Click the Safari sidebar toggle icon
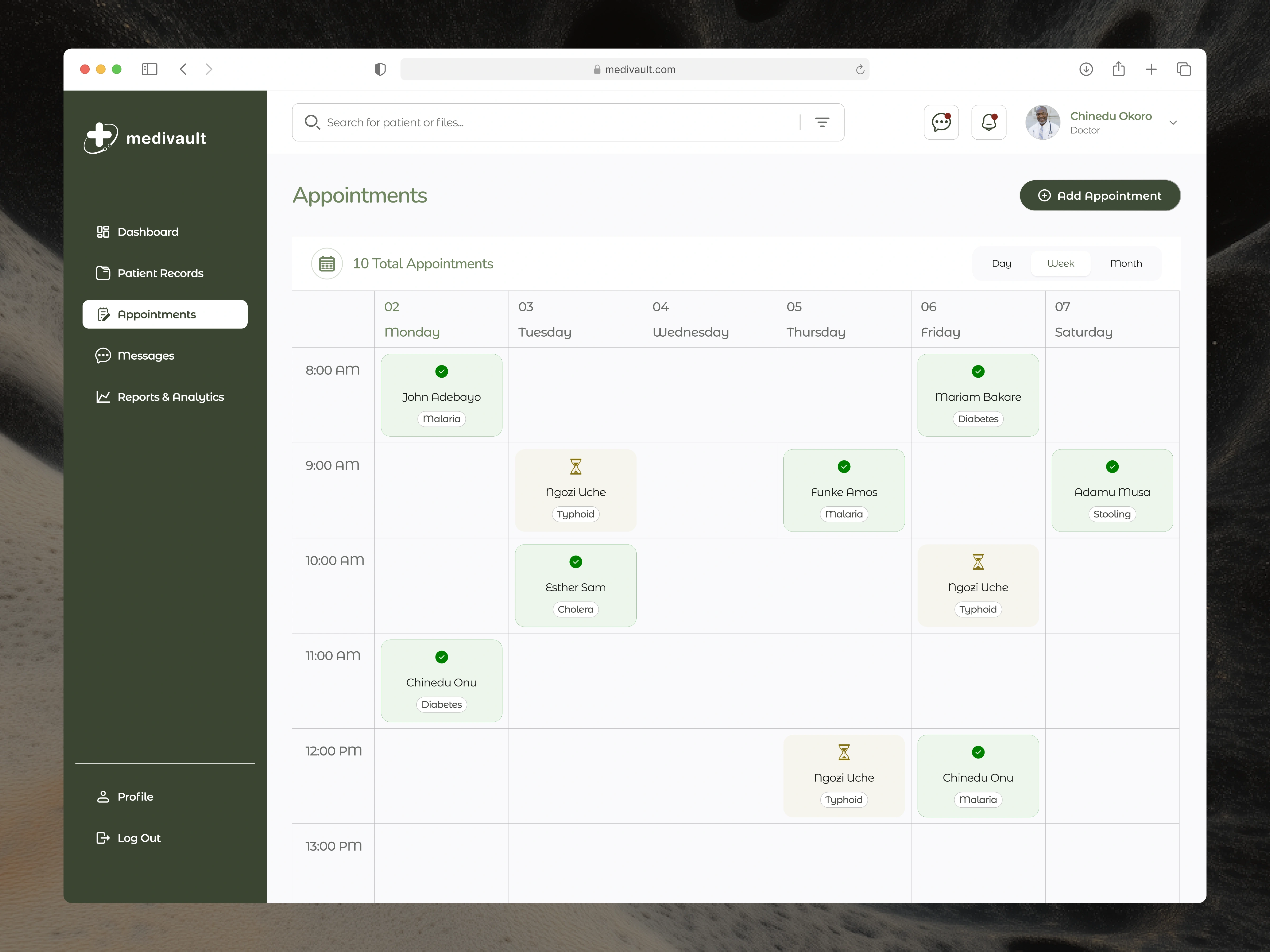Viewport: 1270px width, 952px height. tap(149, 70)
